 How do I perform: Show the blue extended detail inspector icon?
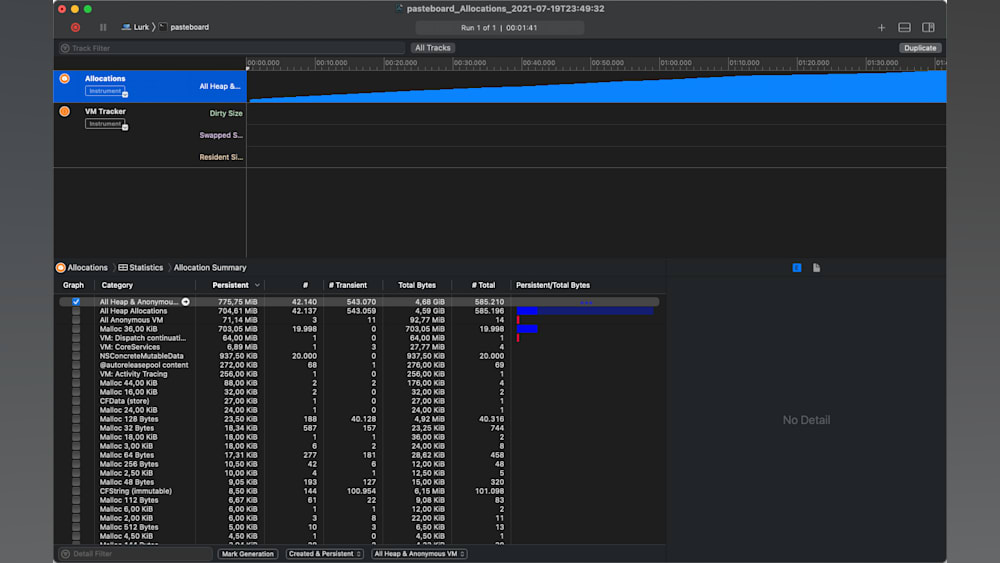(797, 268)
